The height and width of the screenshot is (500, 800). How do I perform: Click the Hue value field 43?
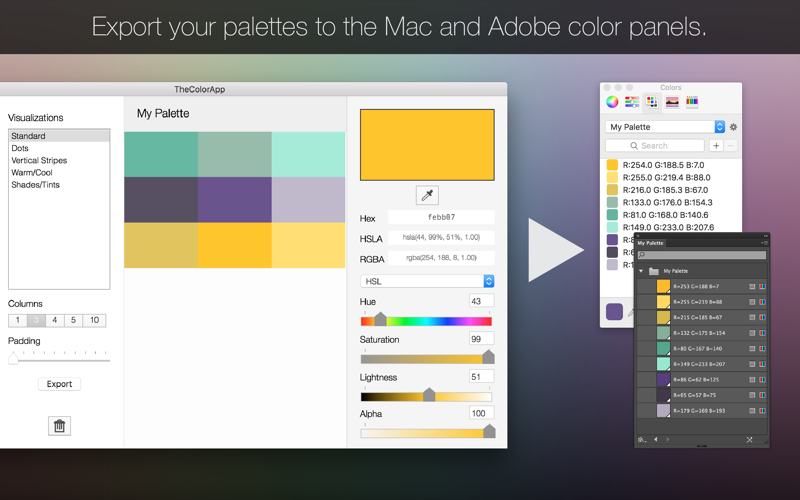tap(481, 301)
